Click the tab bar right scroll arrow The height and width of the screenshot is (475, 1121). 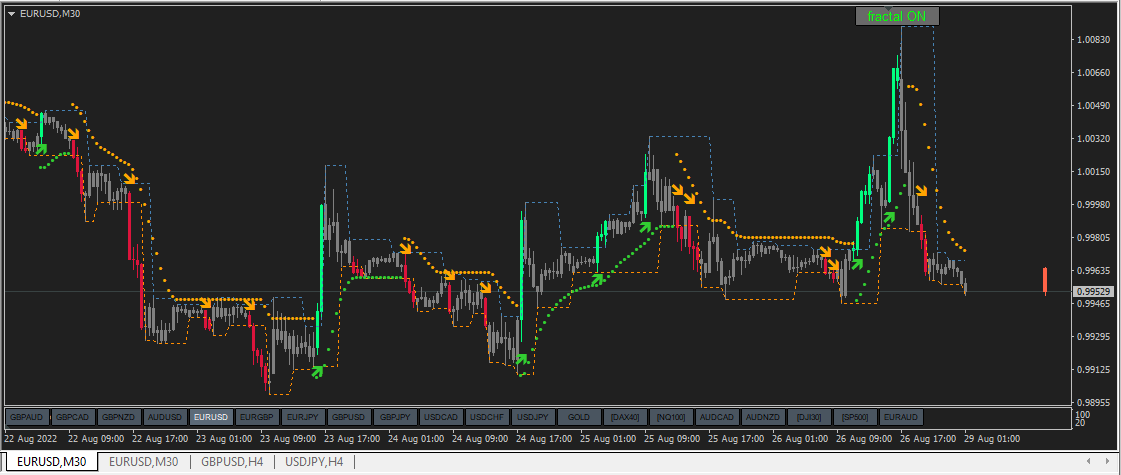(1107, 461)
